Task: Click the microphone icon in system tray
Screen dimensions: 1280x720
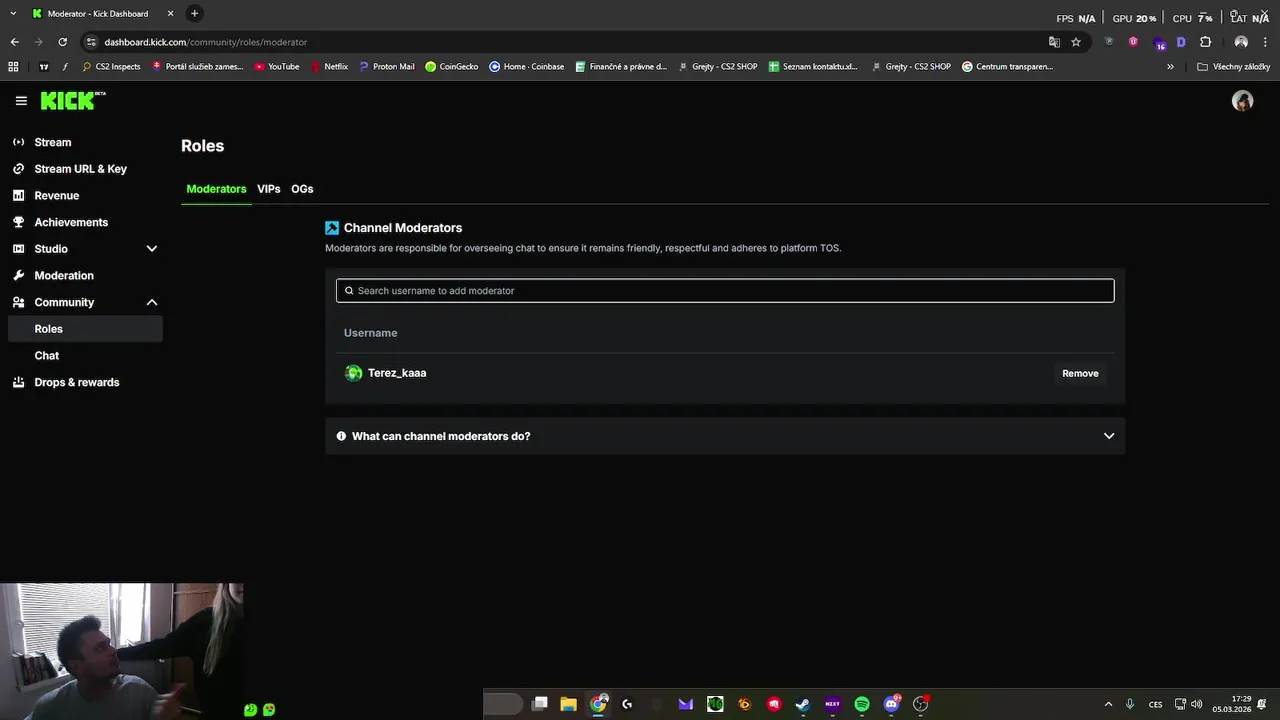Action: click(1130, 704)
